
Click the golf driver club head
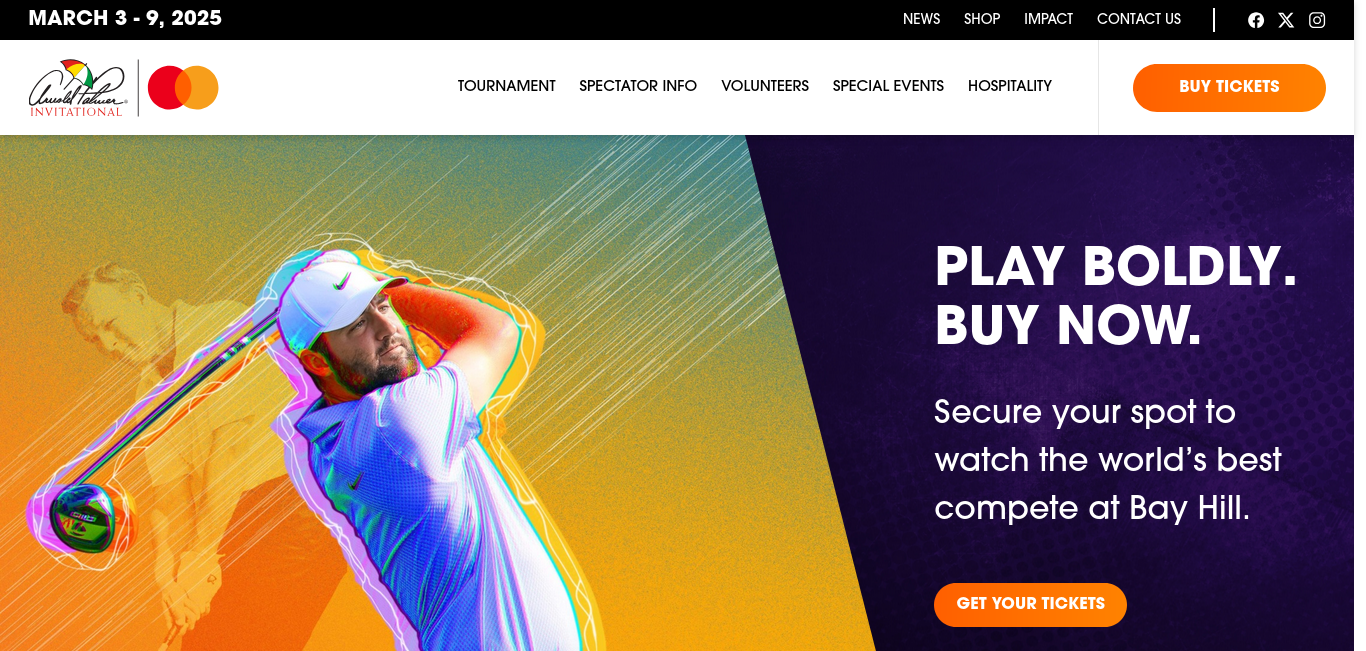click(82, 515)
